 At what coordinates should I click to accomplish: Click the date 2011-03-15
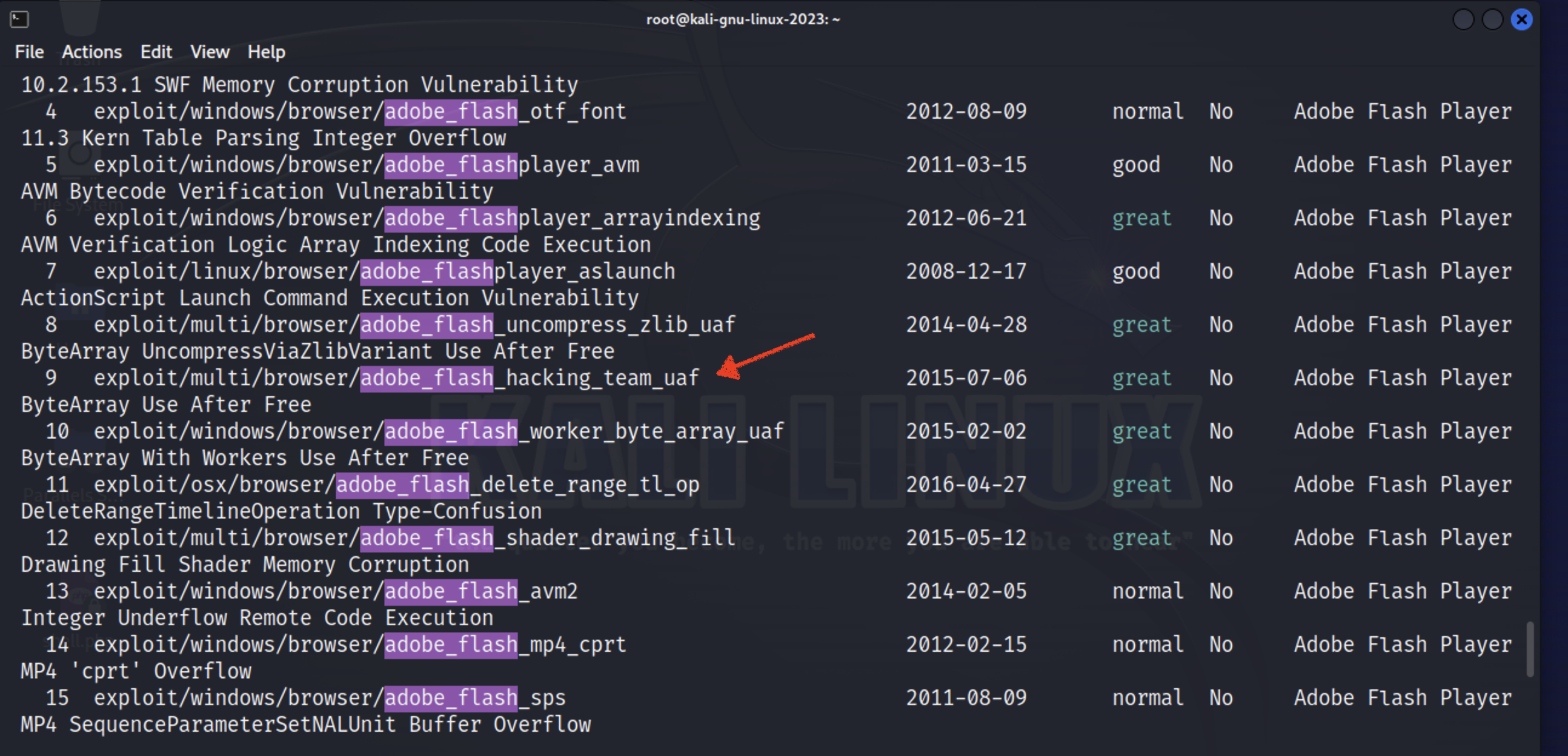pyautogui.click(x=966, y=165)
